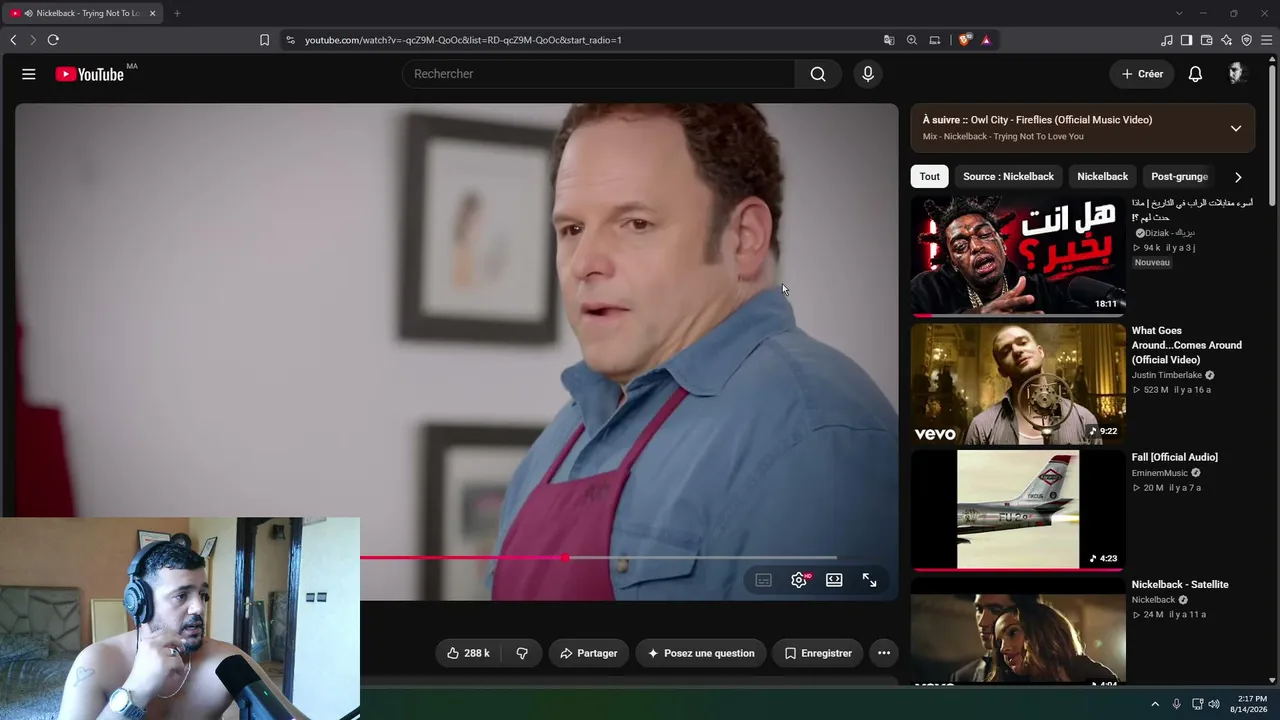
Task: Open the EminemMusic channel link
Action: pos(1160,473)
